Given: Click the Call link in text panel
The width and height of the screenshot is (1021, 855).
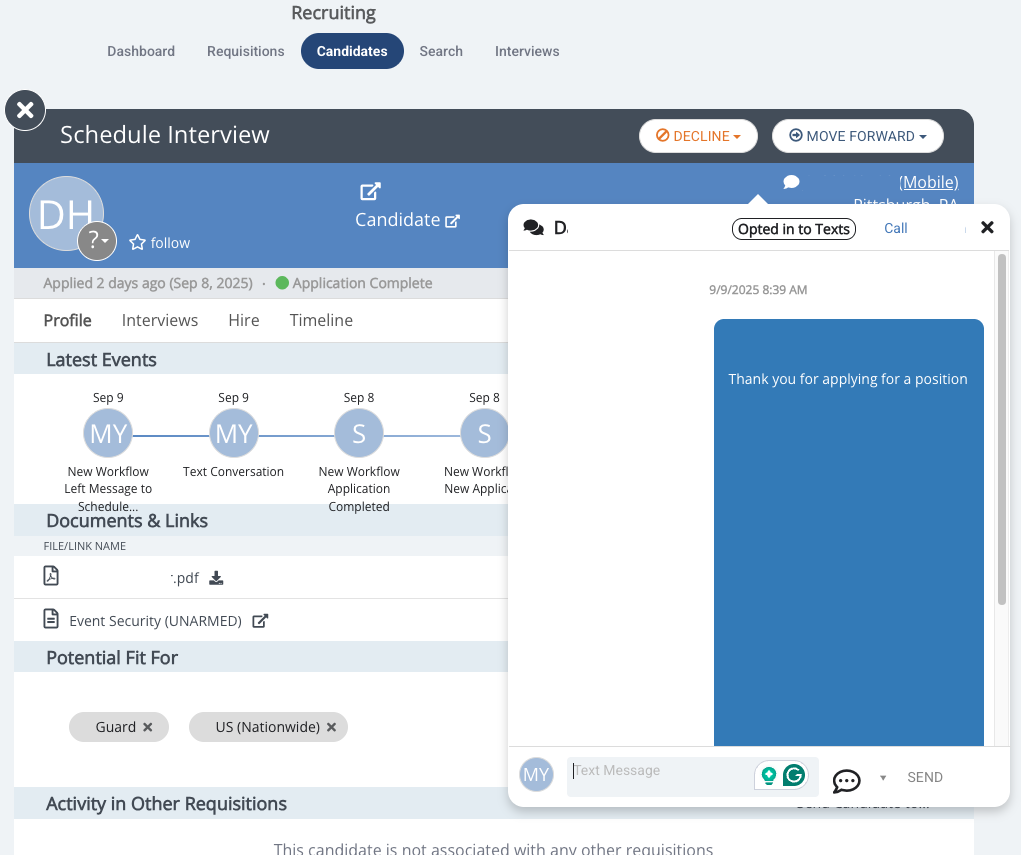Looking at the screenshot, I should pyautogui.click(x=895, y=229).
